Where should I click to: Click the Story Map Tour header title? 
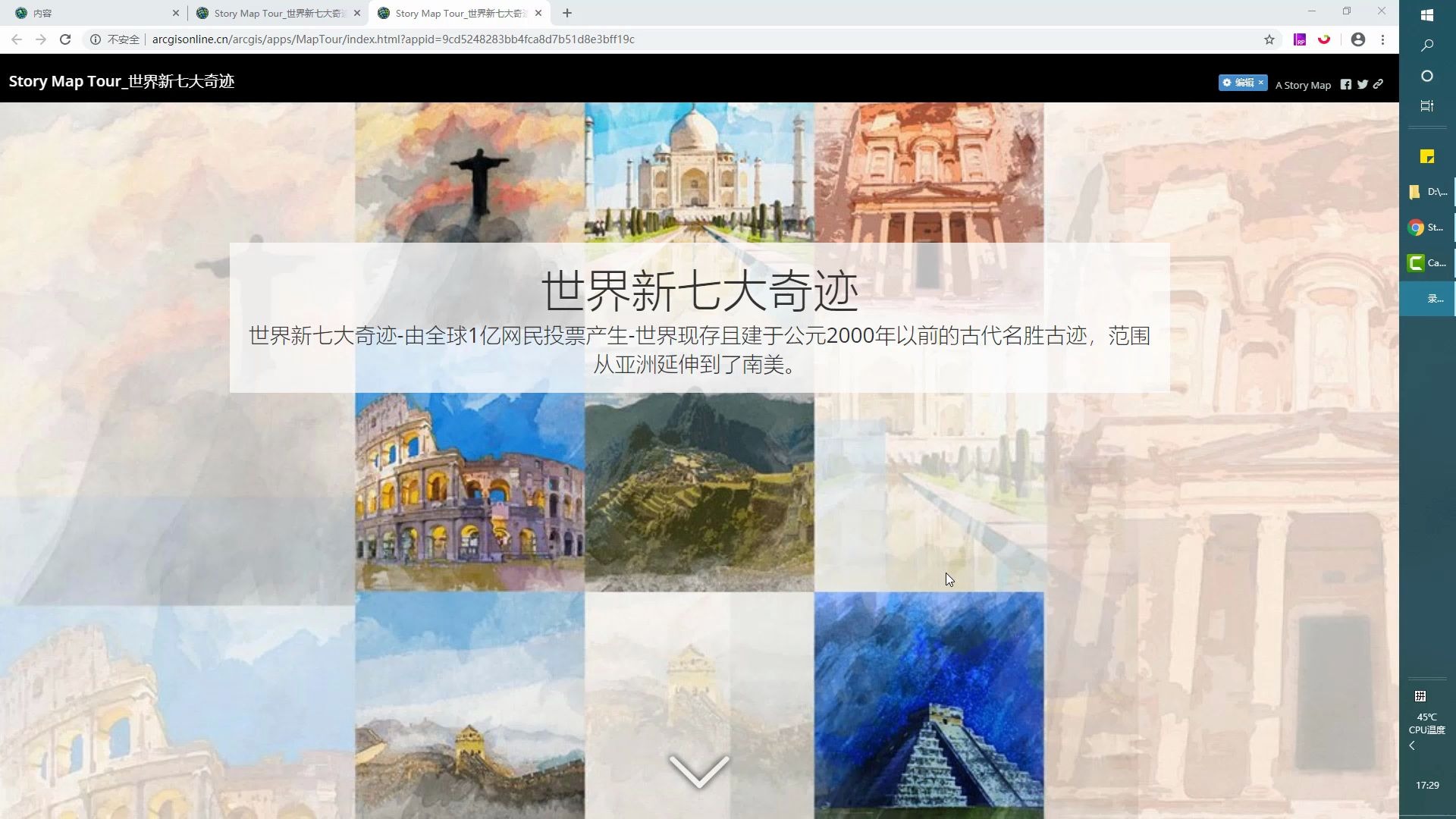click(x=121, y=81)
